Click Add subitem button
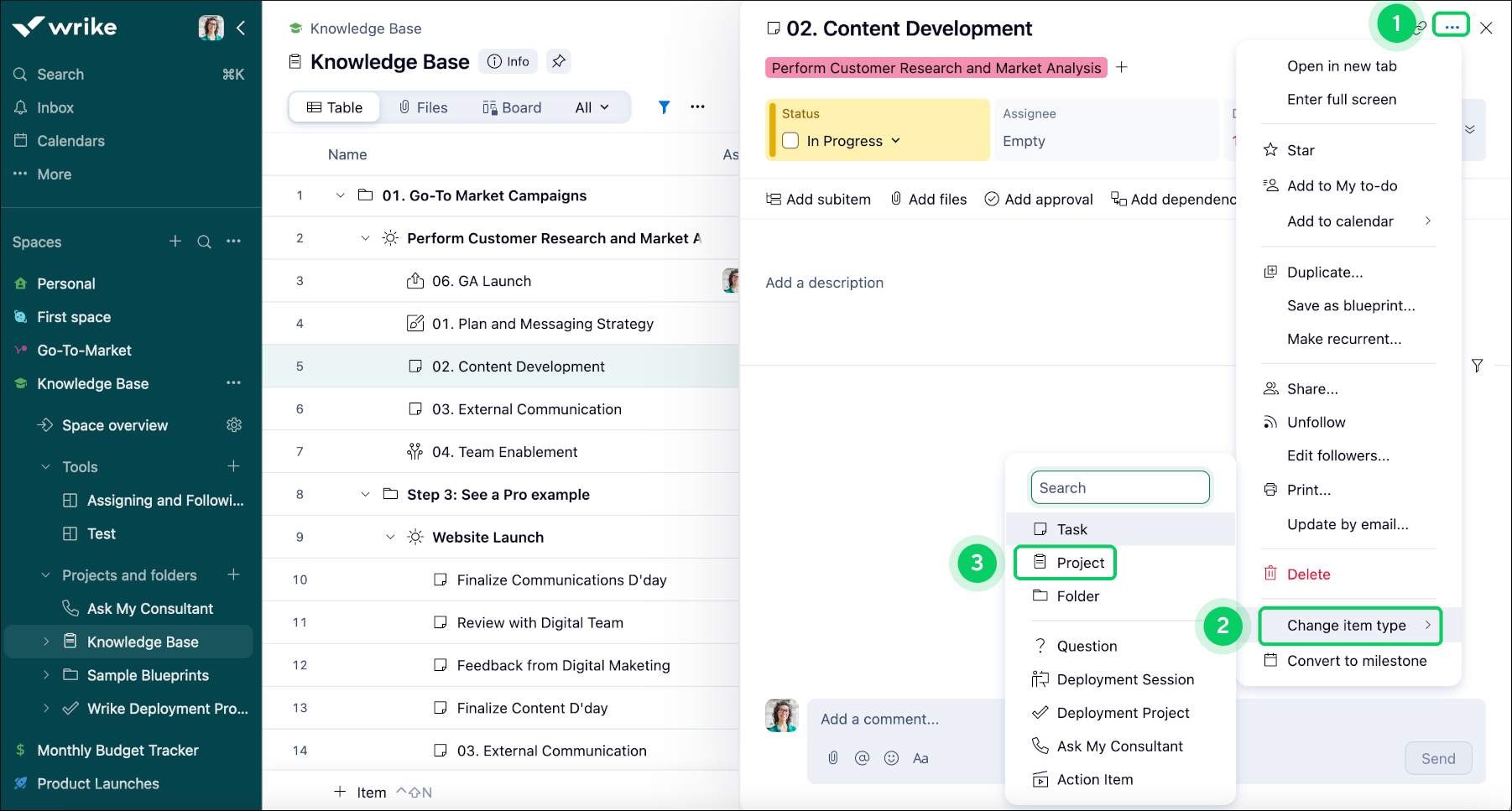1512x811 pixels. 818,199
